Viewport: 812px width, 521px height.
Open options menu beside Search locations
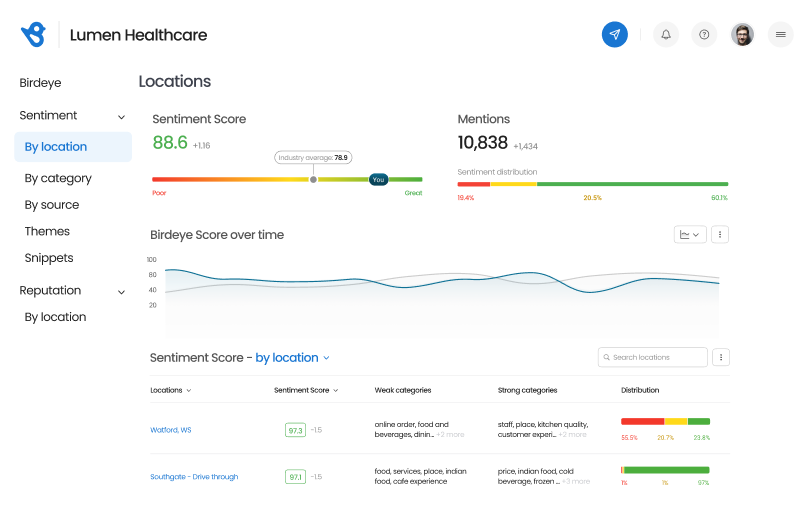click(x=721, y=357)
